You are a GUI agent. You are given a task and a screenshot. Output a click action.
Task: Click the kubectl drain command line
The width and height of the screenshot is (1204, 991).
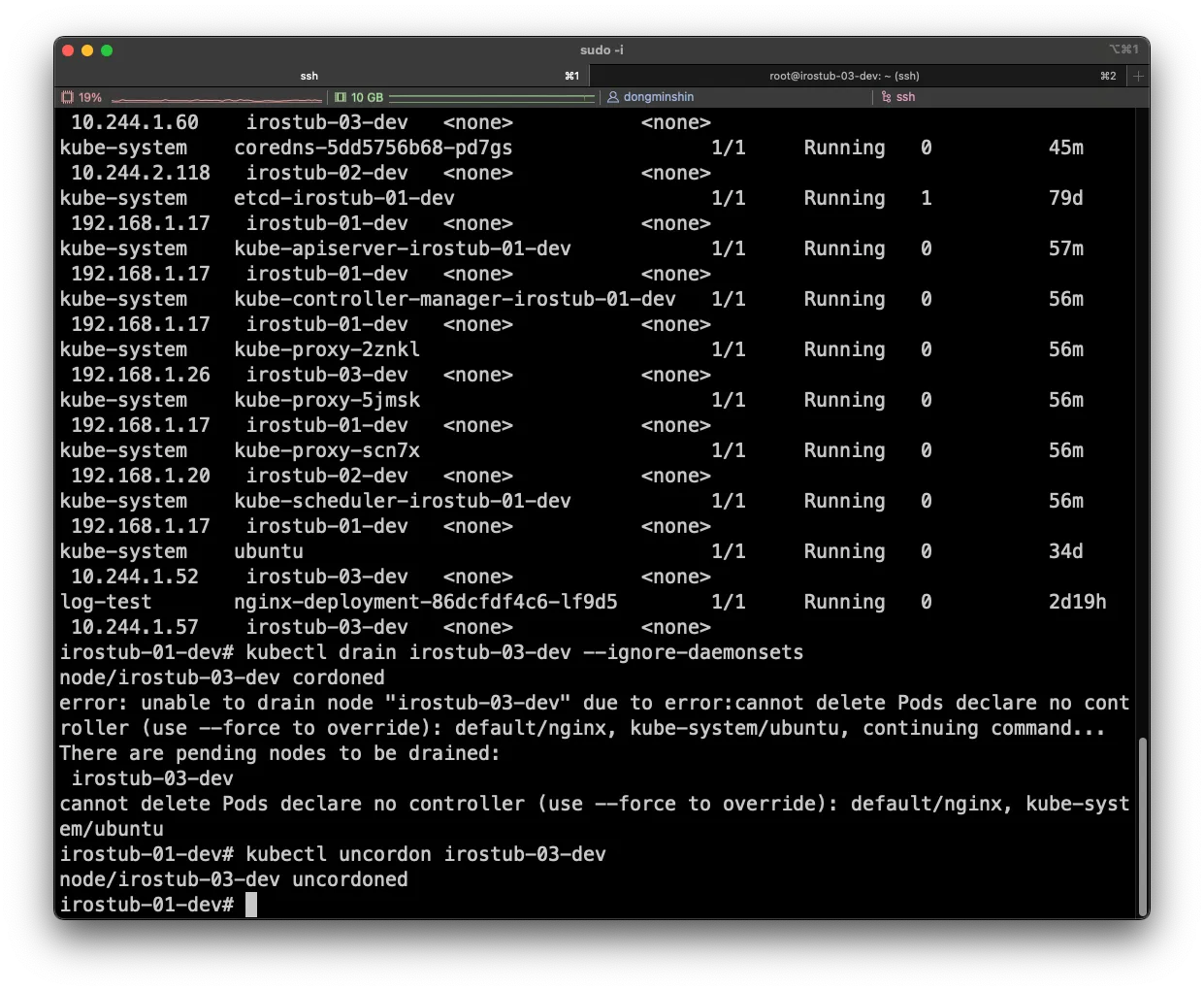click(x=524, y=652)
